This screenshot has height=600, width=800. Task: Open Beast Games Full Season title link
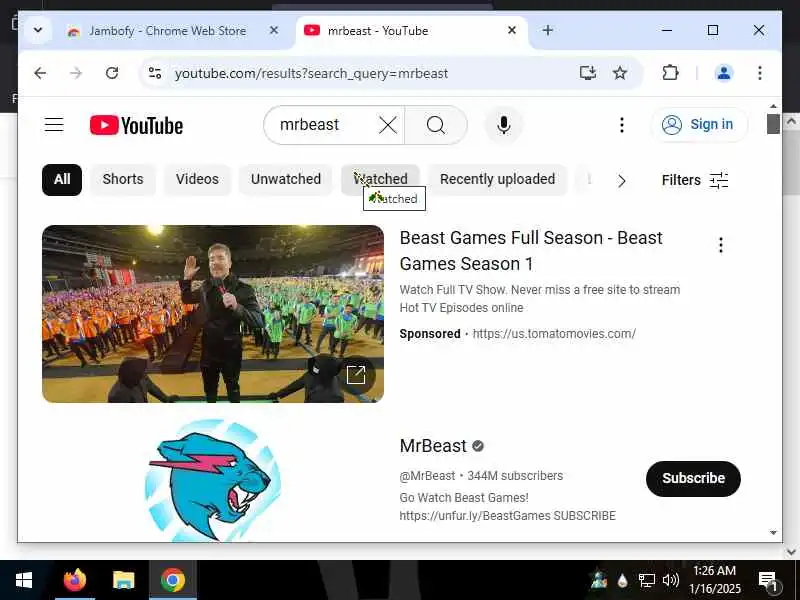click(531, 251)
